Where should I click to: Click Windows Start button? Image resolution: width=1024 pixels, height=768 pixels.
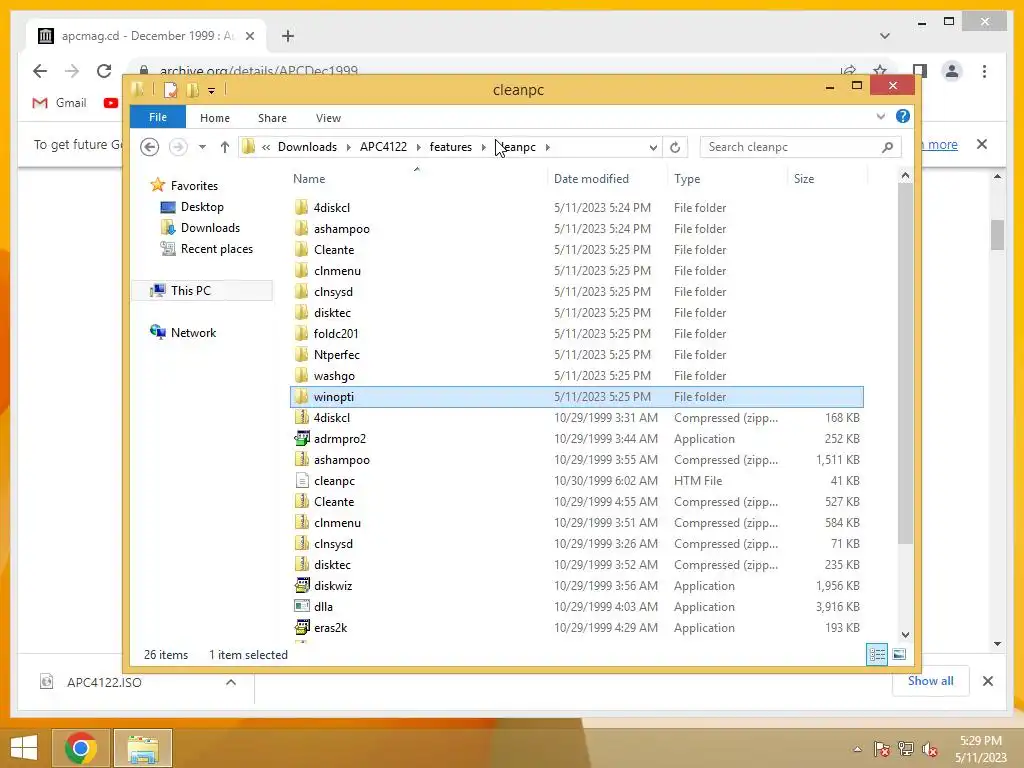click(24, 748)
